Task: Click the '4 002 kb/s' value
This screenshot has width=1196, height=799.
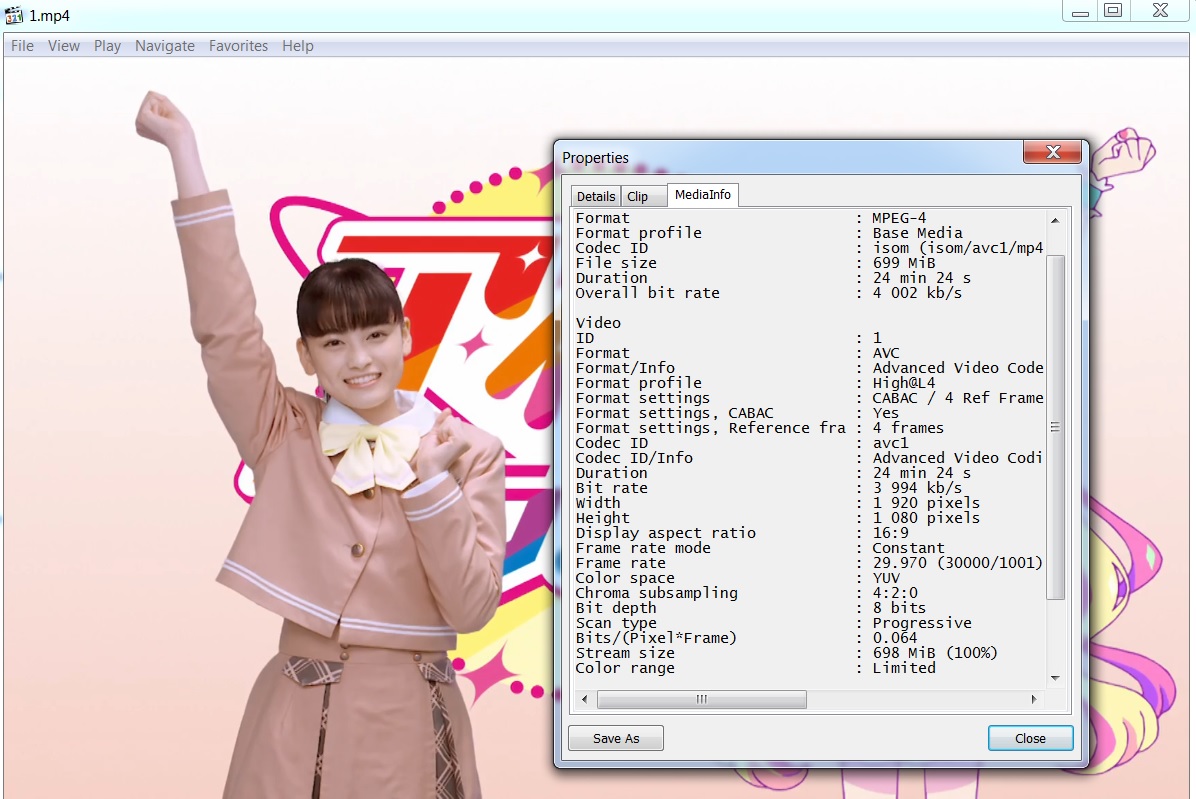Action: (x=918, y=293)
